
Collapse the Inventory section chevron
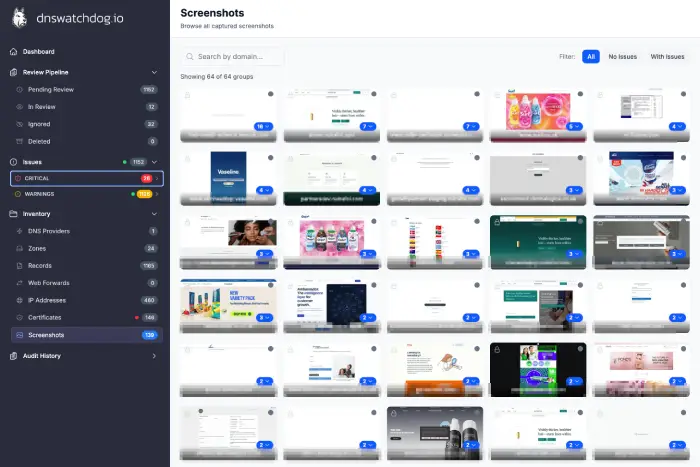click(154, 214)
